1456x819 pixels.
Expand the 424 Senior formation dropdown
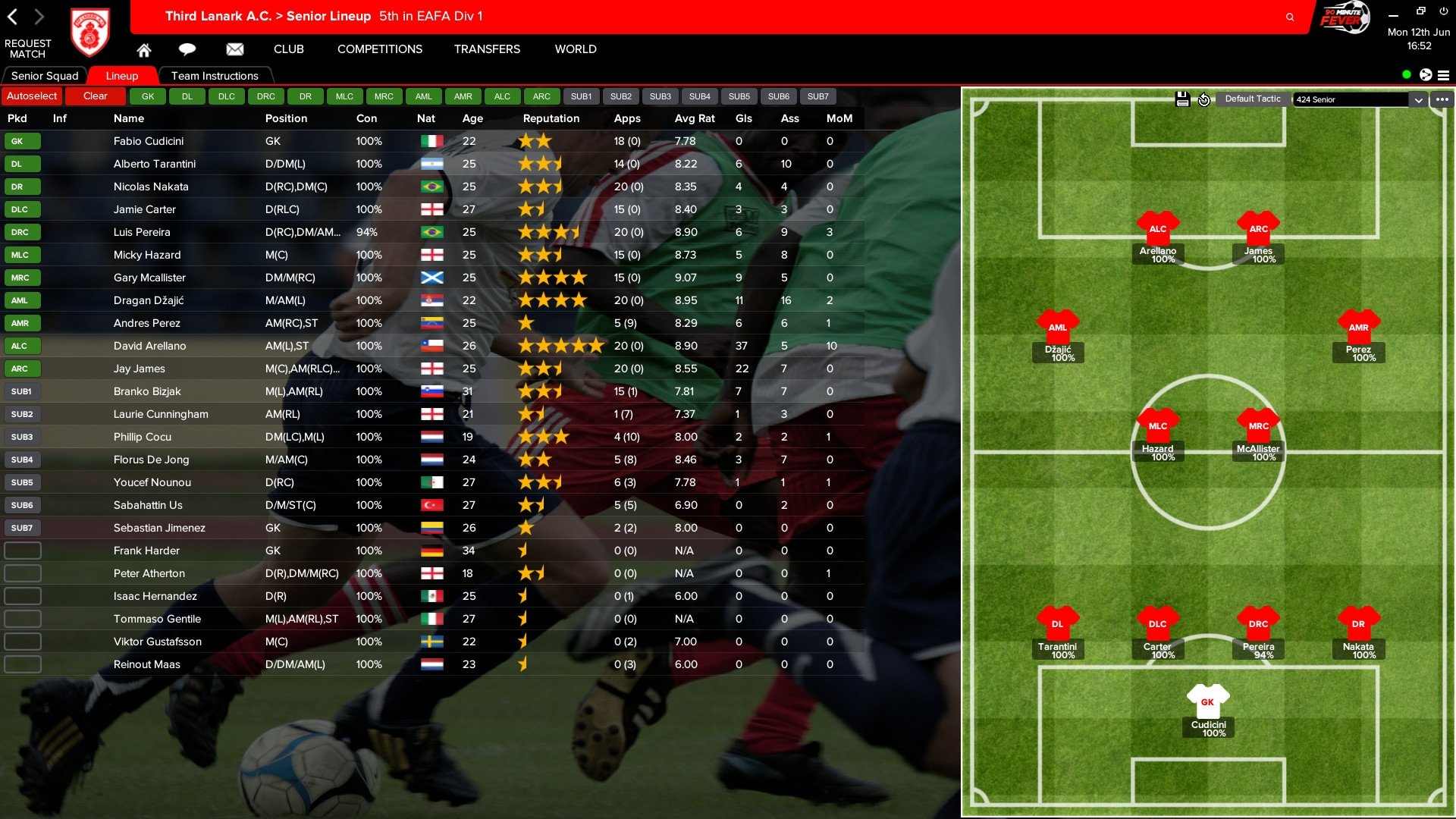tap(1419, 98)
